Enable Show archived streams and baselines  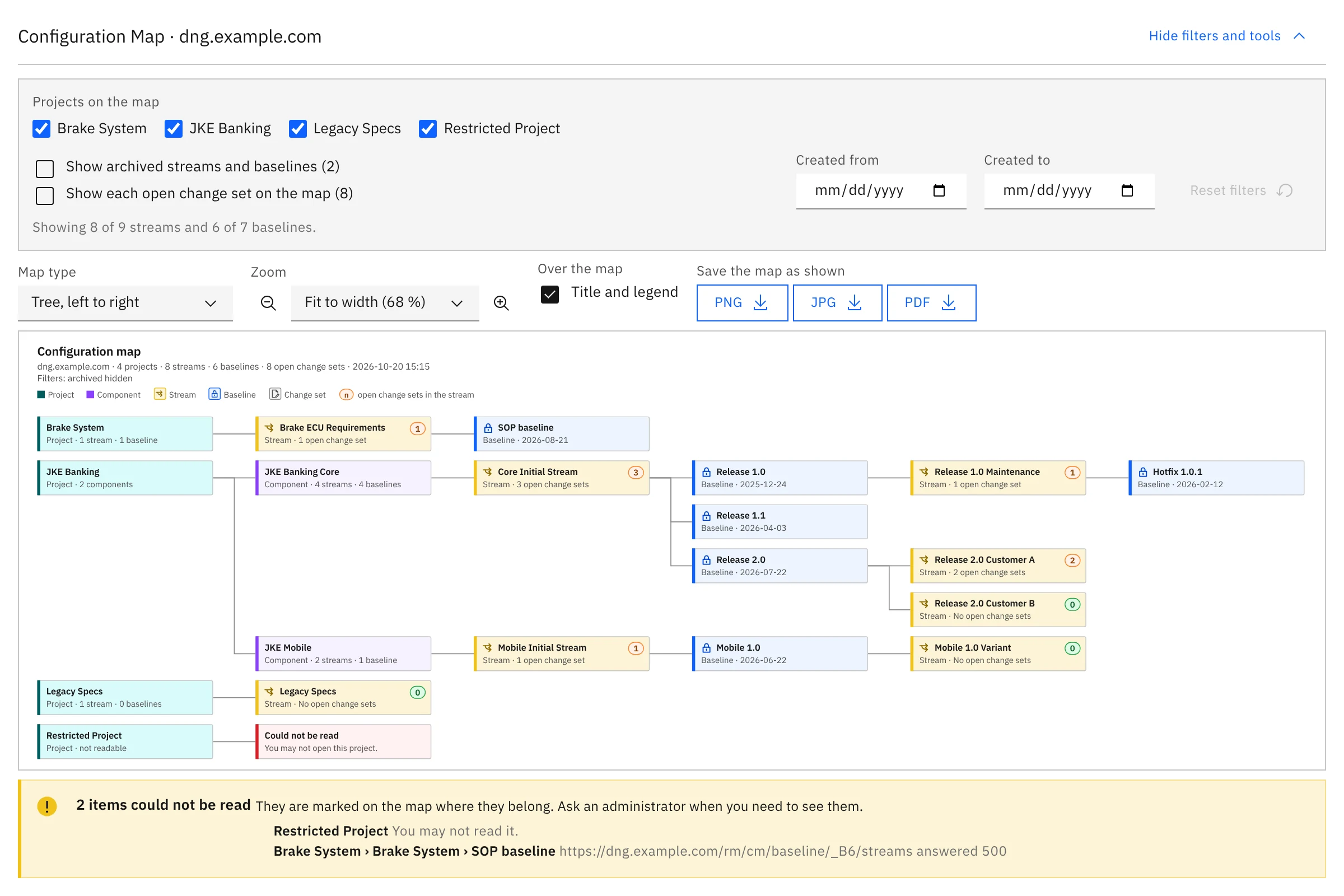coord(45,169)
